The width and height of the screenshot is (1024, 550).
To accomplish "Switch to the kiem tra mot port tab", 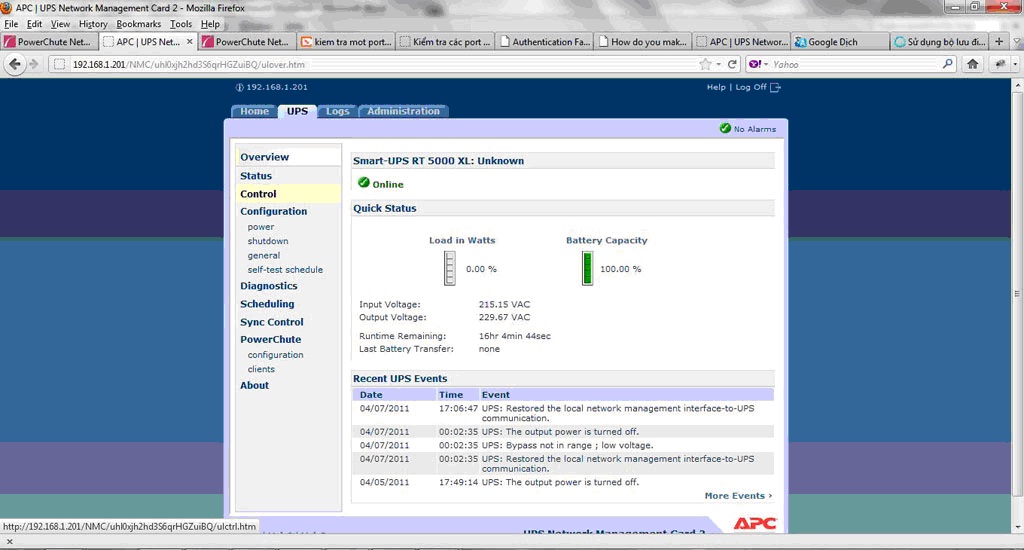I will [346, 41].
